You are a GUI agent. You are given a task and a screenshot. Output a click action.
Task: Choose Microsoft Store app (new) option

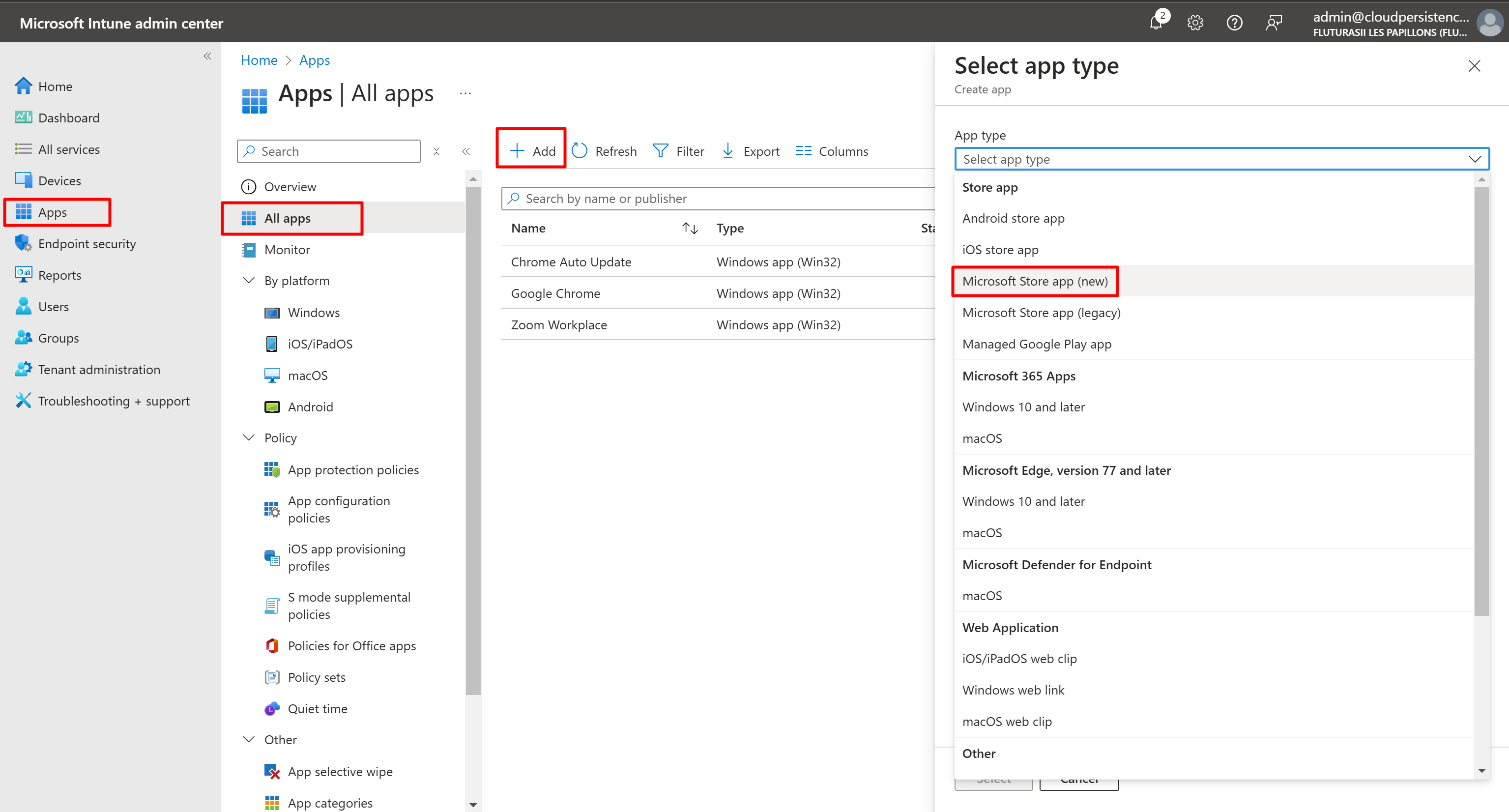tap(1215, 281)
